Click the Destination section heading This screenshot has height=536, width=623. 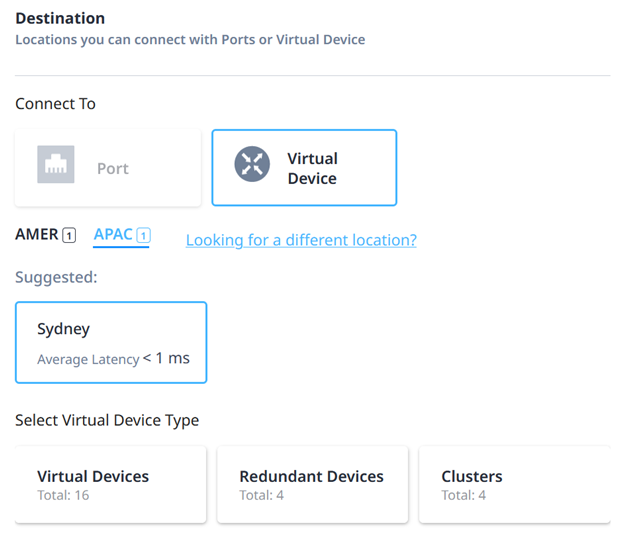60,18
